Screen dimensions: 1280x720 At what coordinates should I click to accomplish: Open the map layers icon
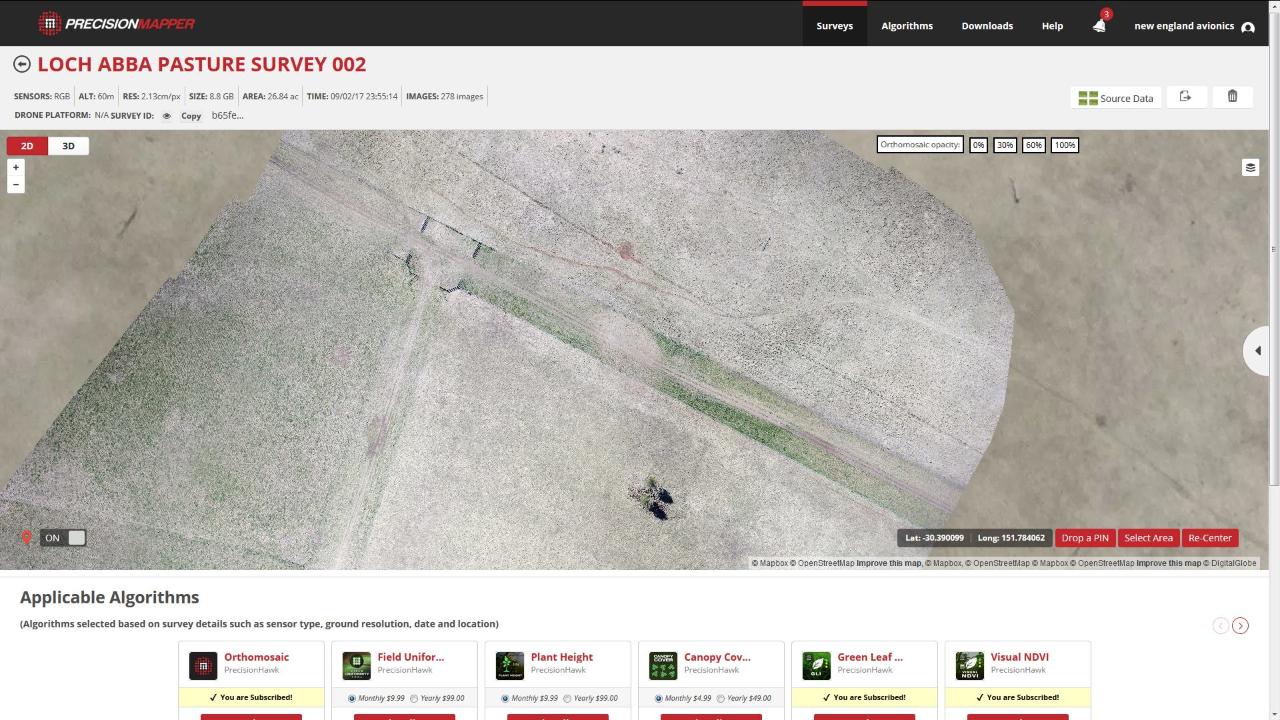pyautogui.click(x=1250, y=167)
